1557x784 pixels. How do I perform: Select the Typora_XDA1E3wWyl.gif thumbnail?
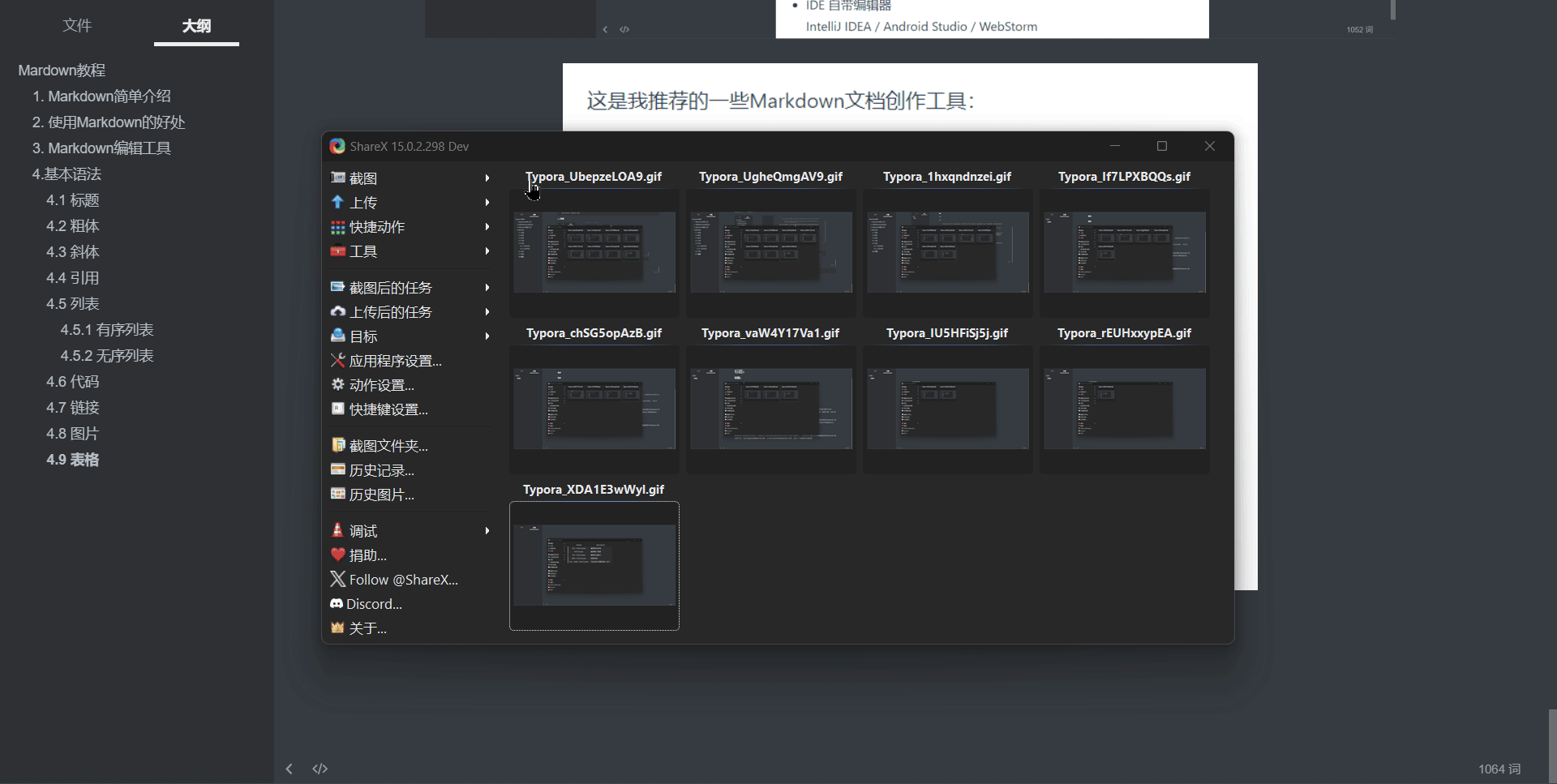coord(594,565)
